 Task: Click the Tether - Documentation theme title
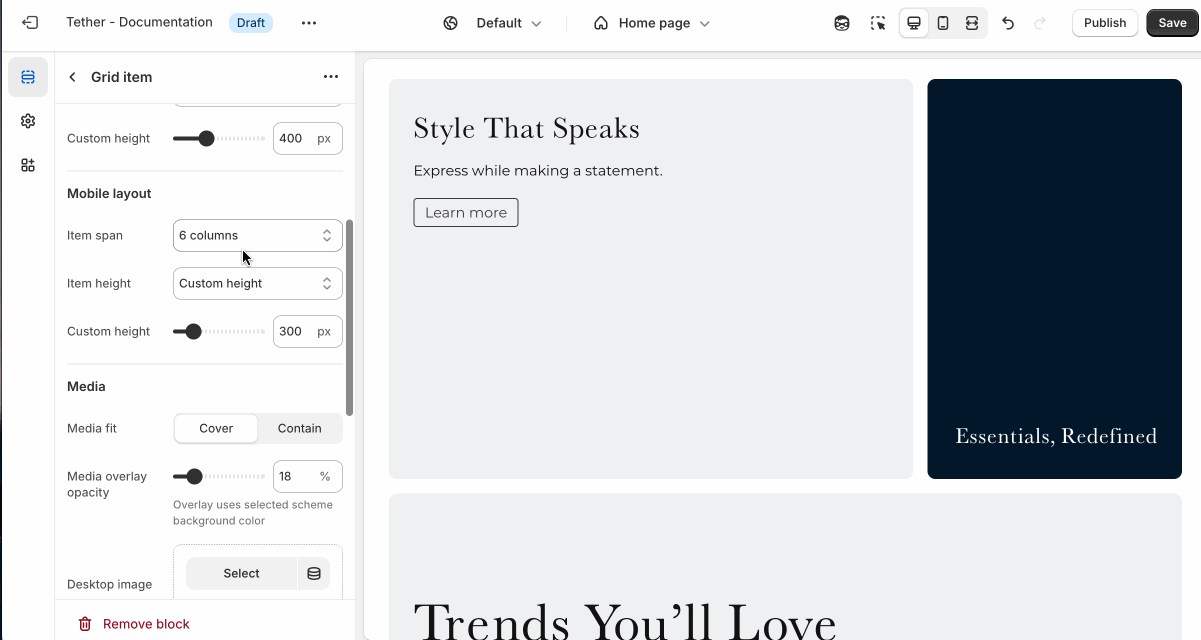[139, 22]
